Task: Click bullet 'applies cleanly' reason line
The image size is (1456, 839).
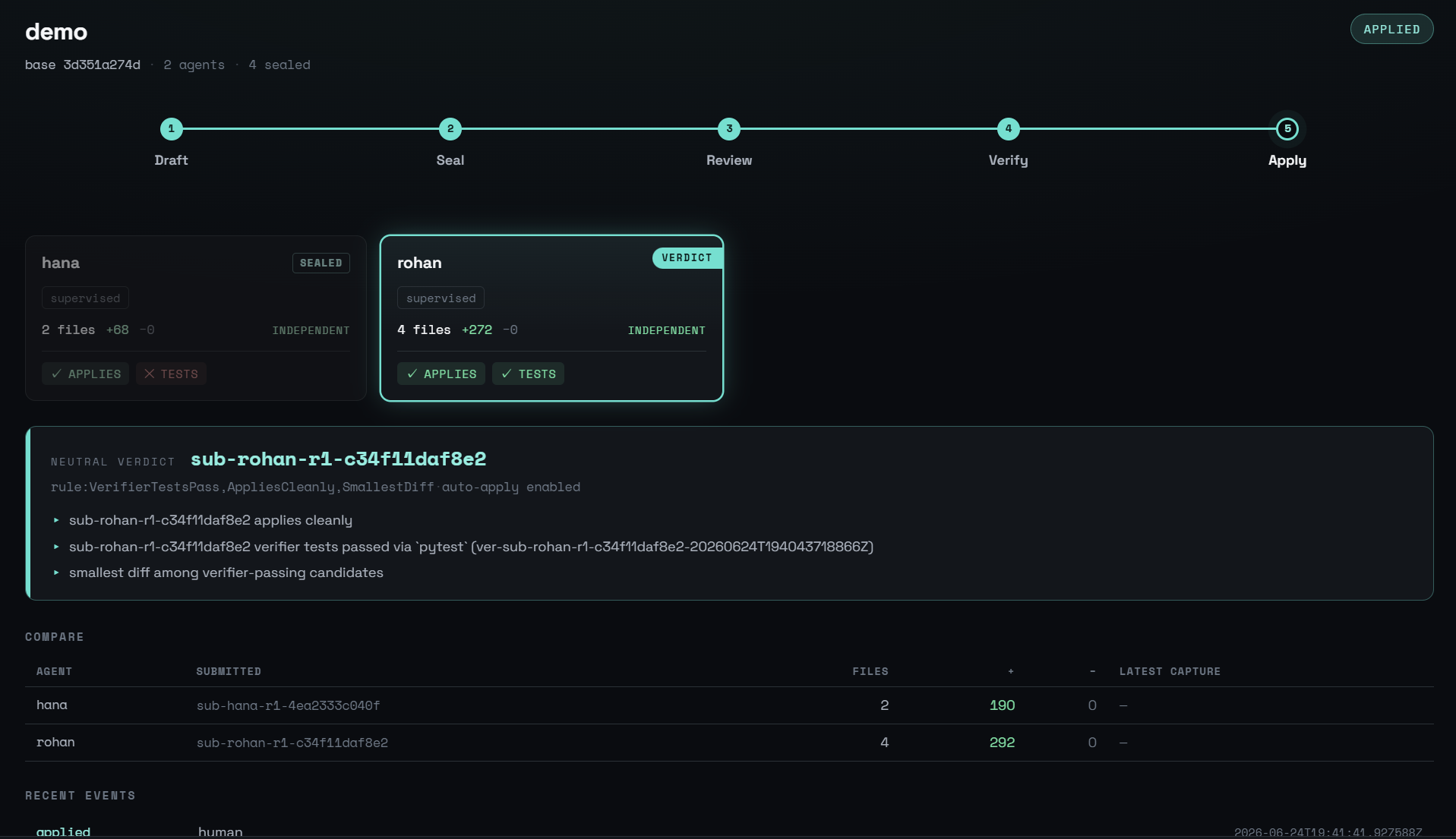Action: [x=210, y=520]
